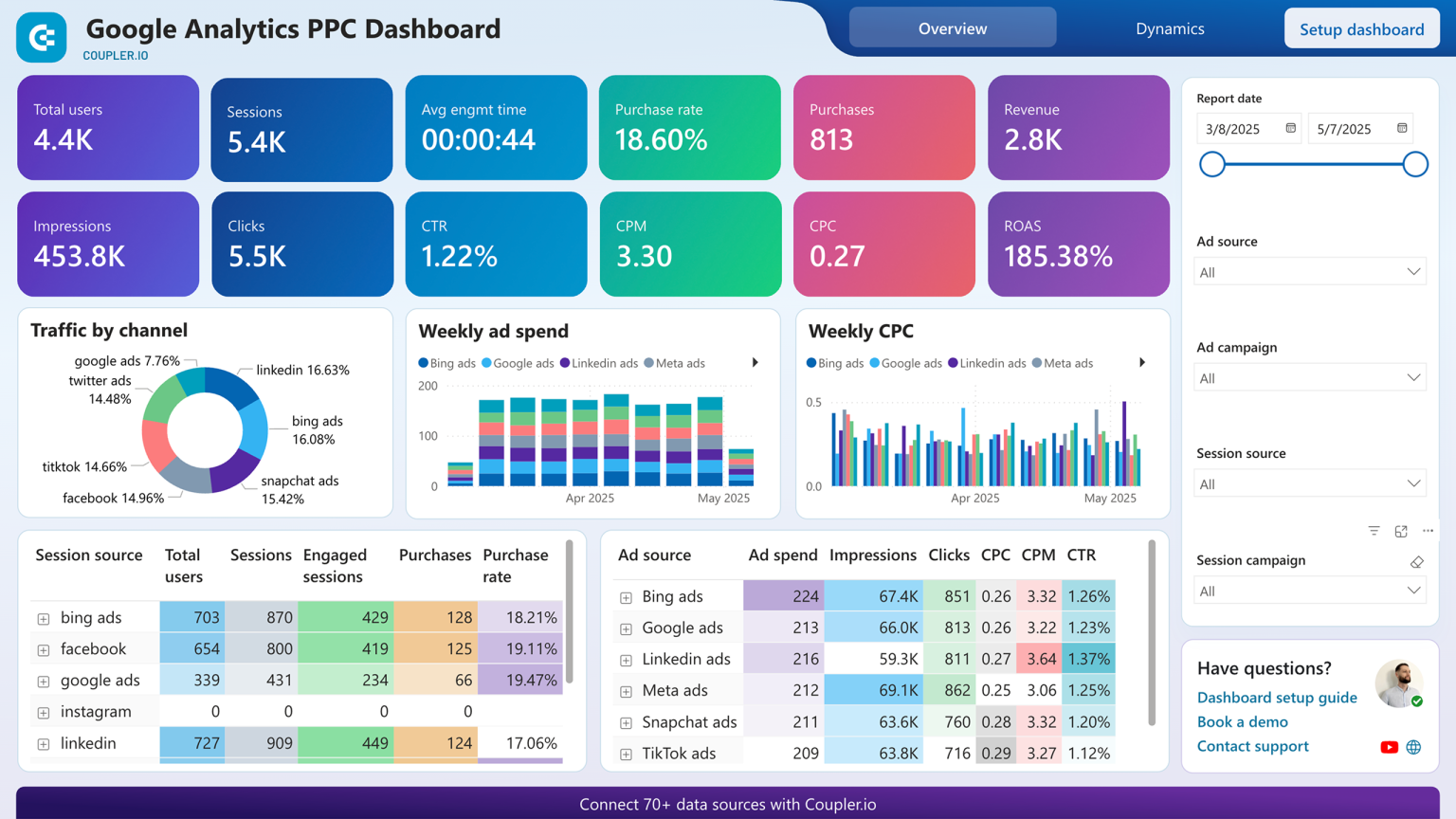The height and width of the screenshot is (819, 1456).
Task: Open the YouTube icon in Have questions section
Action: tap(1389, 747)
